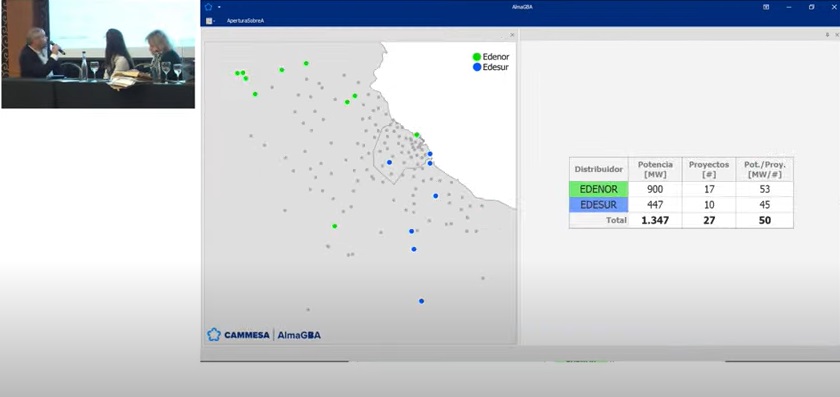Click the webcam video thumbnail
This screenshot has width=840, height=397.
(98, 54)
